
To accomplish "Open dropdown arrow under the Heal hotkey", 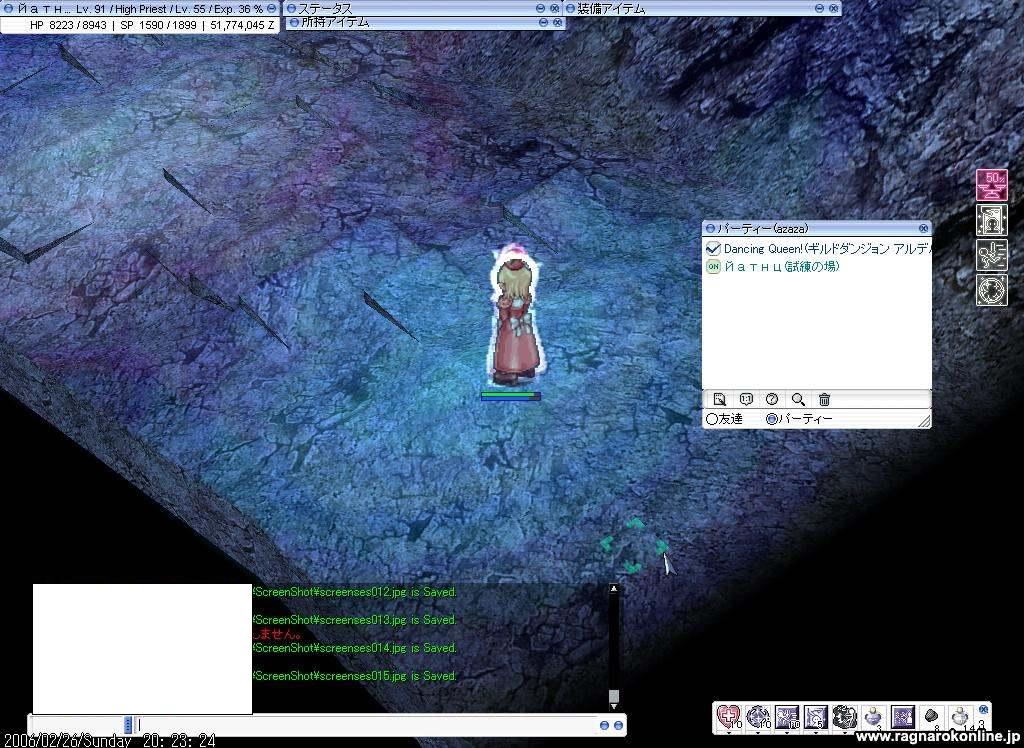I will pos(729,732).
